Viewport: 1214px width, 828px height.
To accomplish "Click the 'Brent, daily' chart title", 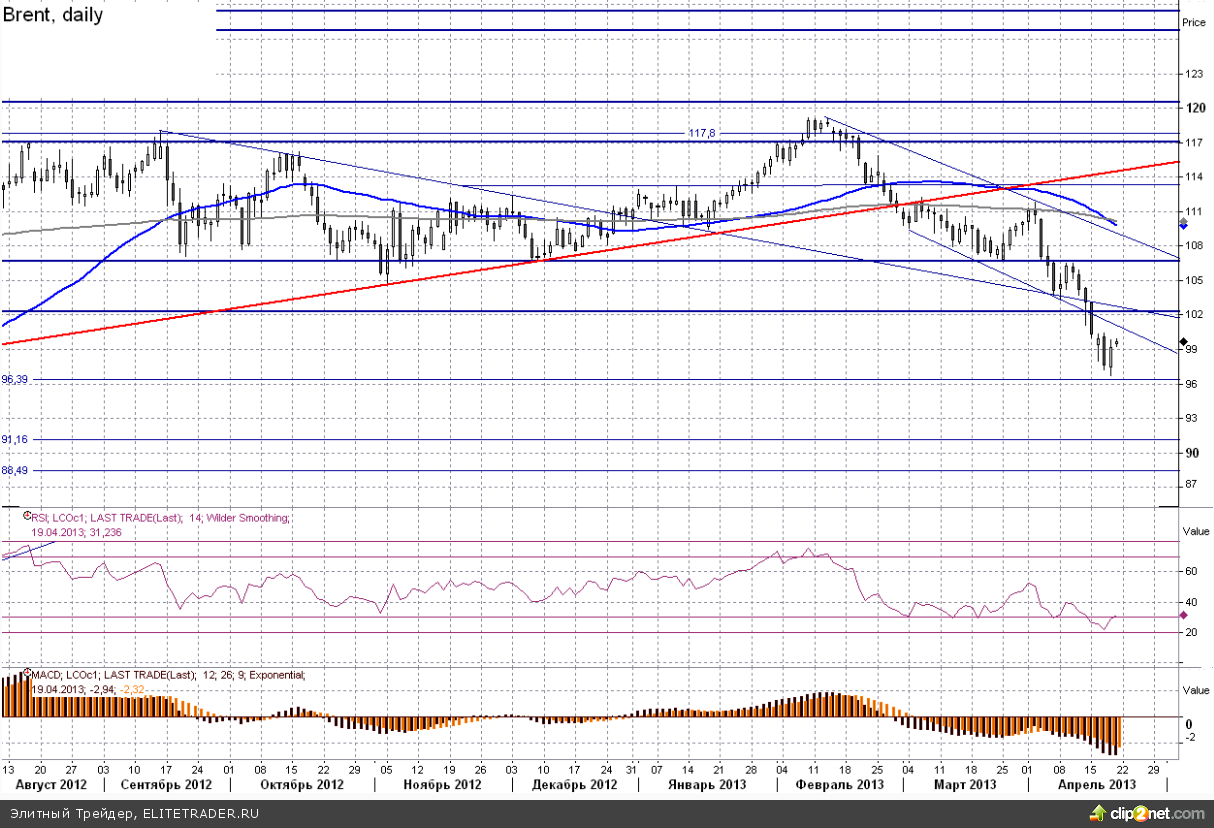I will tap(53, 16).
